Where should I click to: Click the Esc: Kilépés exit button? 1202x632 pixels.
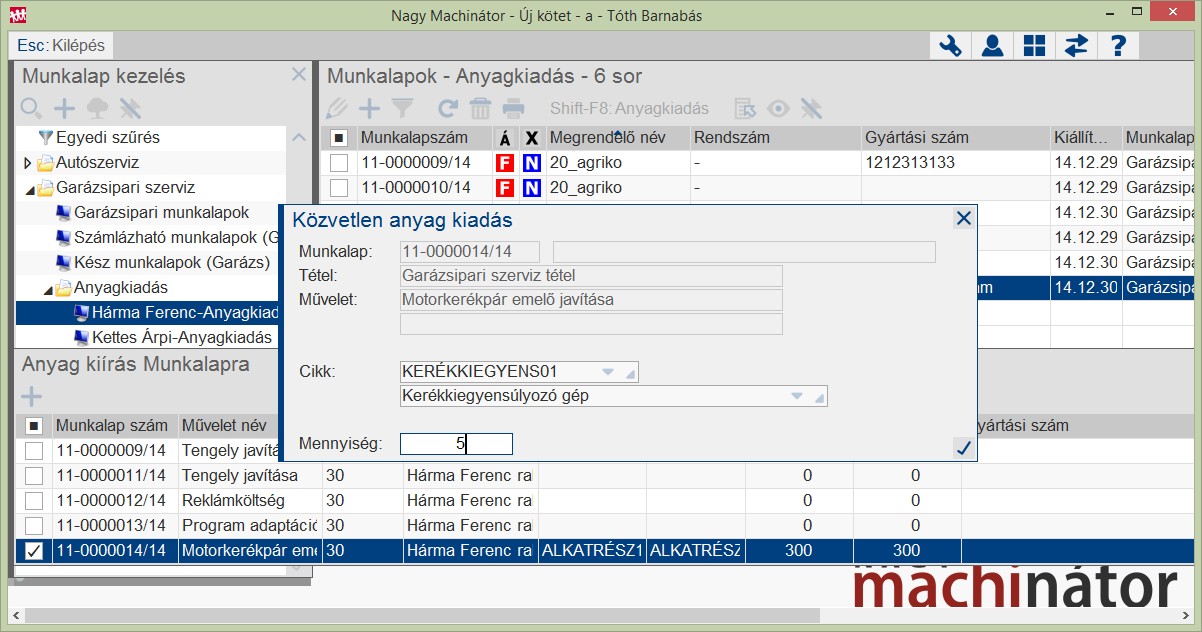click(61, 46)
